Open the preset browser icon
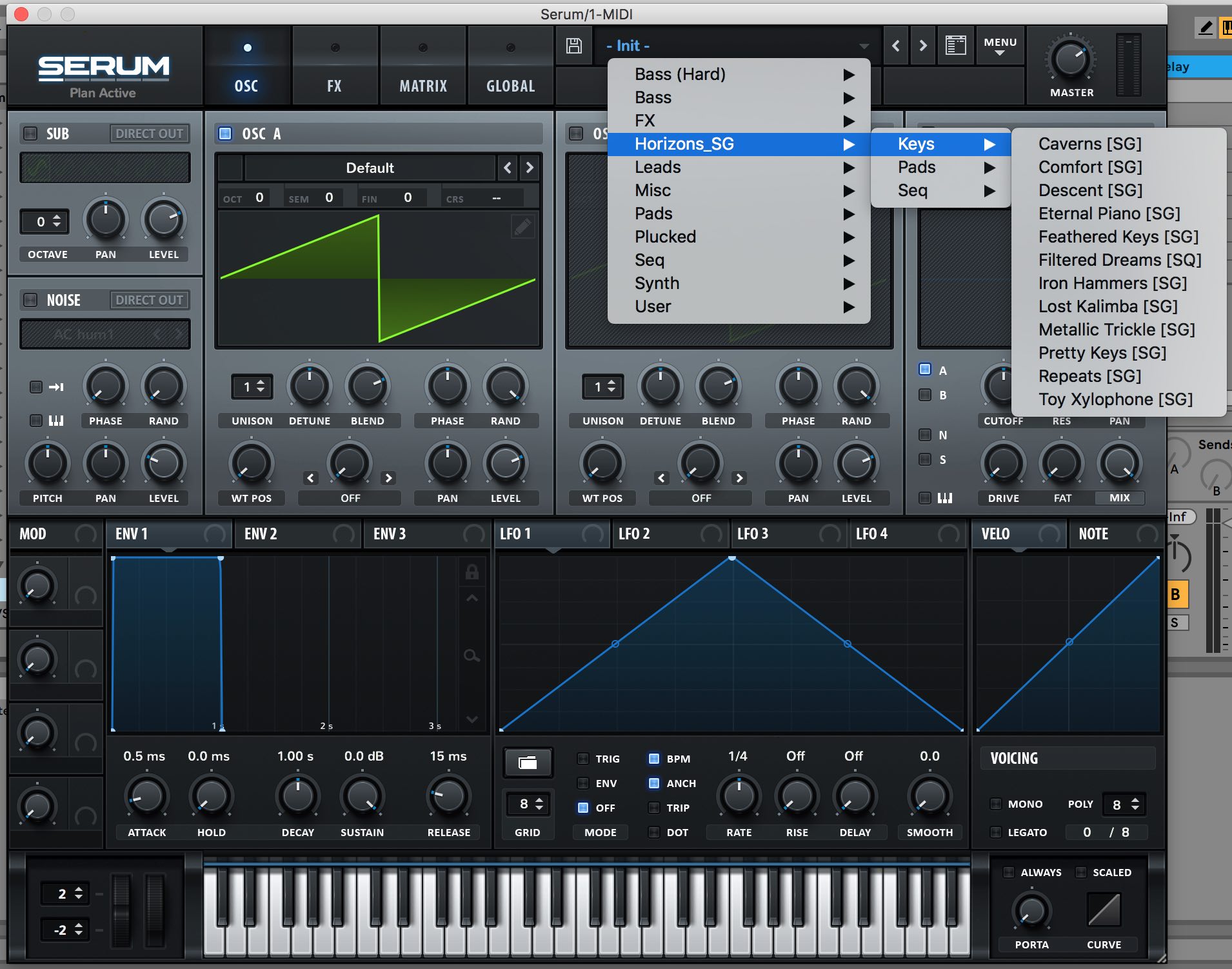 (x=955, y=46)
